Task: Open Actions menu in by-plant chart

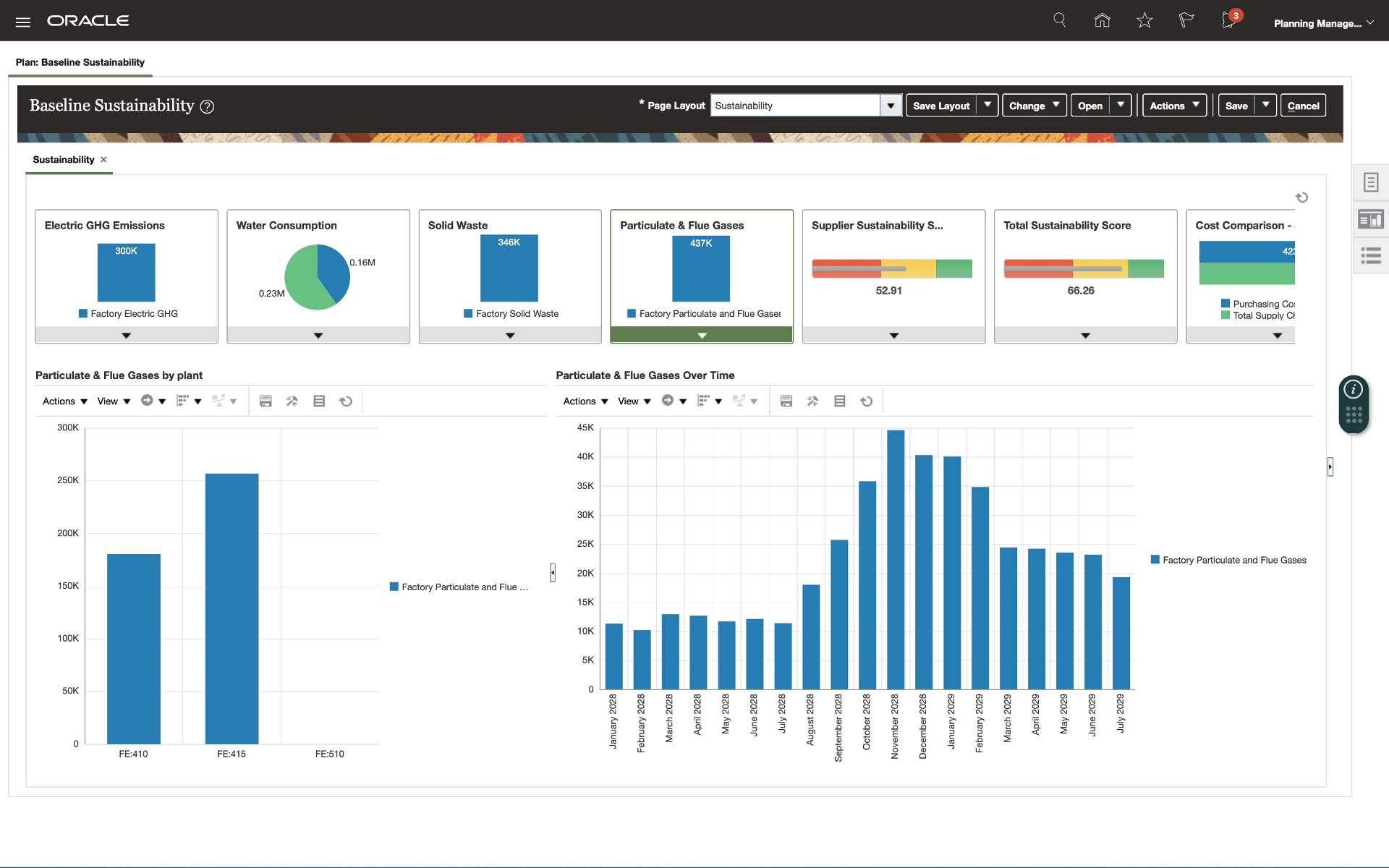Action: [x=64, y=401]
